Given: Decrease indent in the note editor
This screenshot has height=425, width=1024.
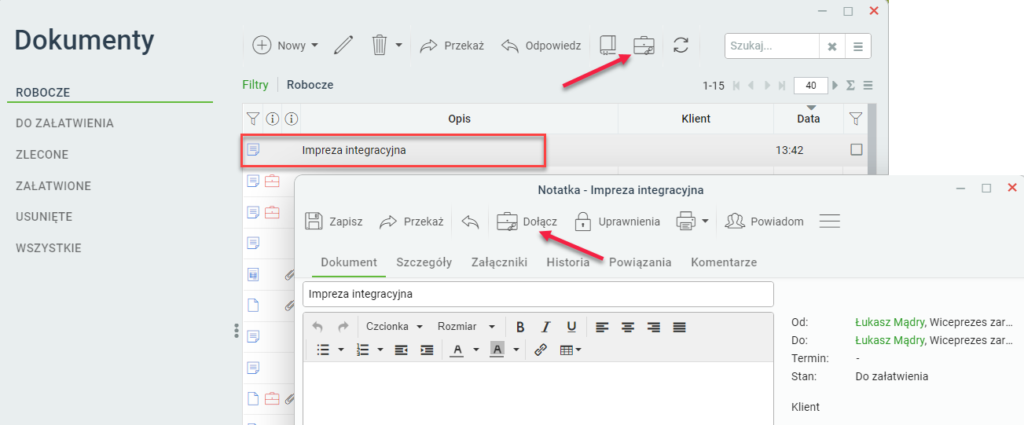Looking at the screenshot, I should coord(401,351).
